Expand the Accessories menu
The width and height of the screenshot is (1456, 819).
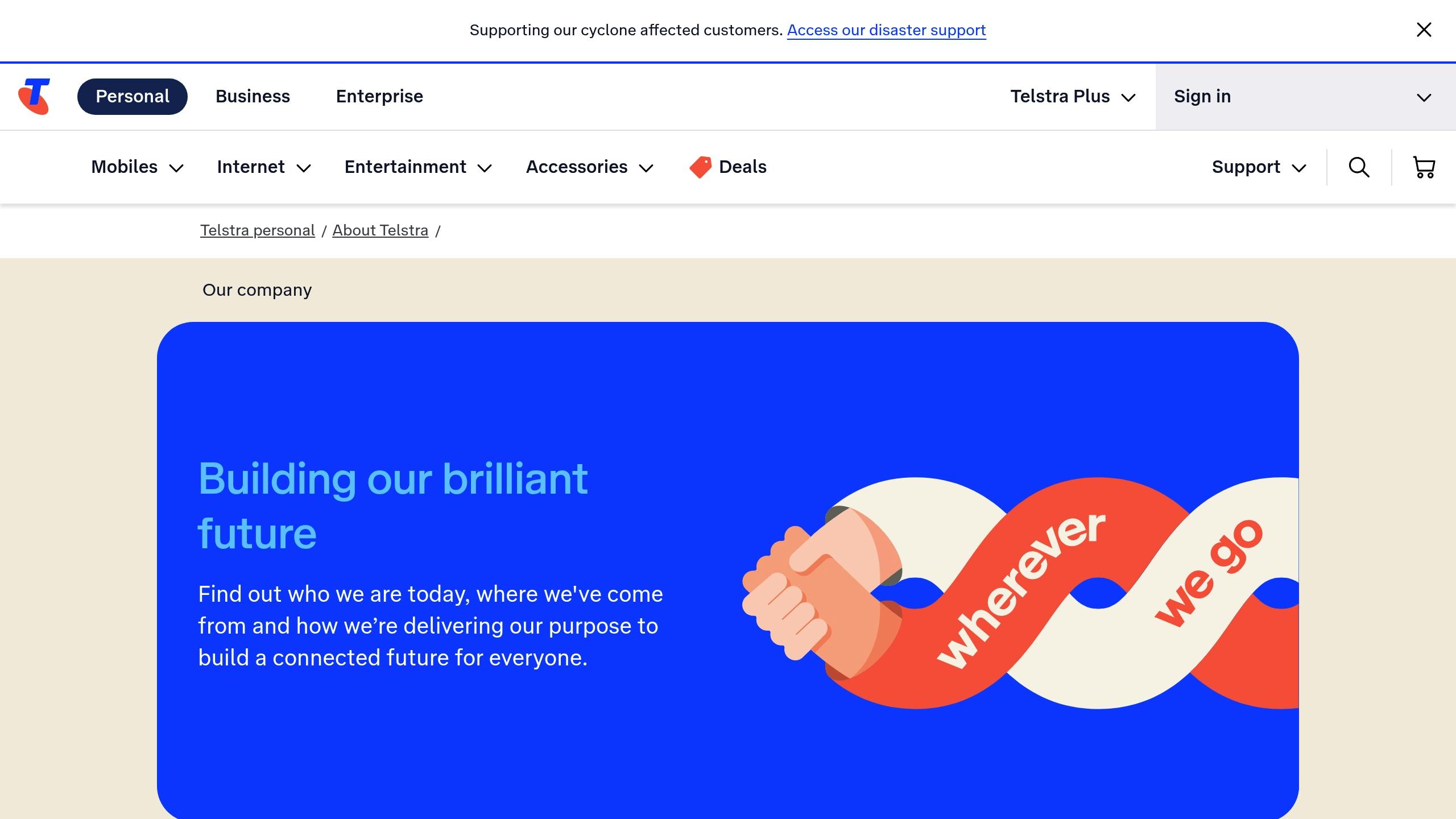coord(590,167)
